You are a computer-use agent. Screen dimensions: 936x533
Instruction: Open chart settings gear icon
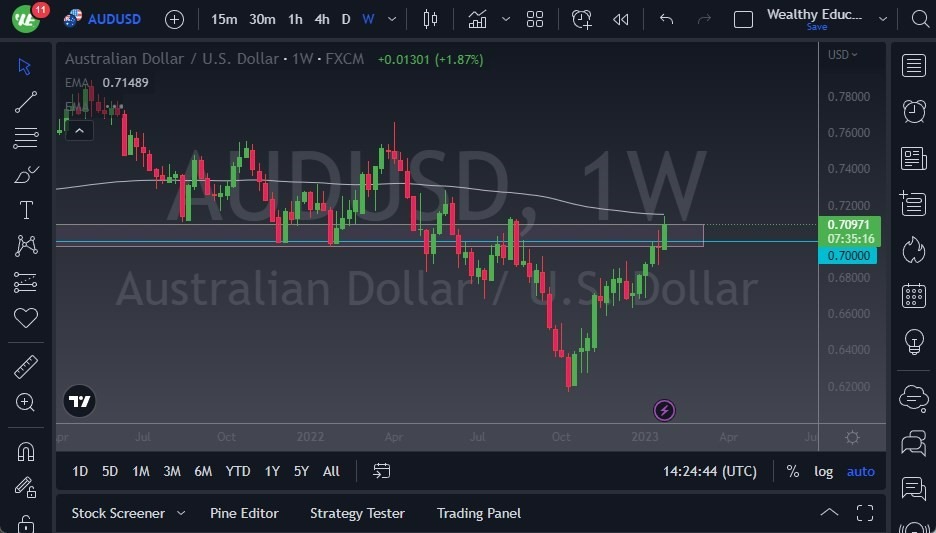coord(852,438)
